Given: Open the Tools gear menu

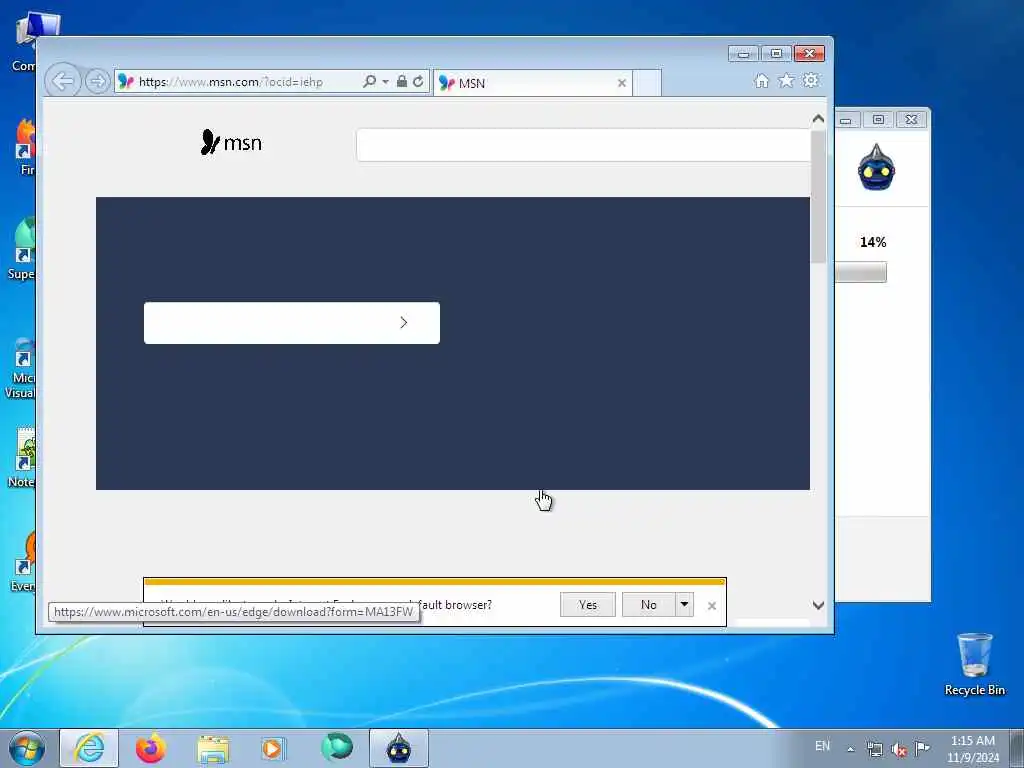Looking at the screenshot, I should coord(810,80).
